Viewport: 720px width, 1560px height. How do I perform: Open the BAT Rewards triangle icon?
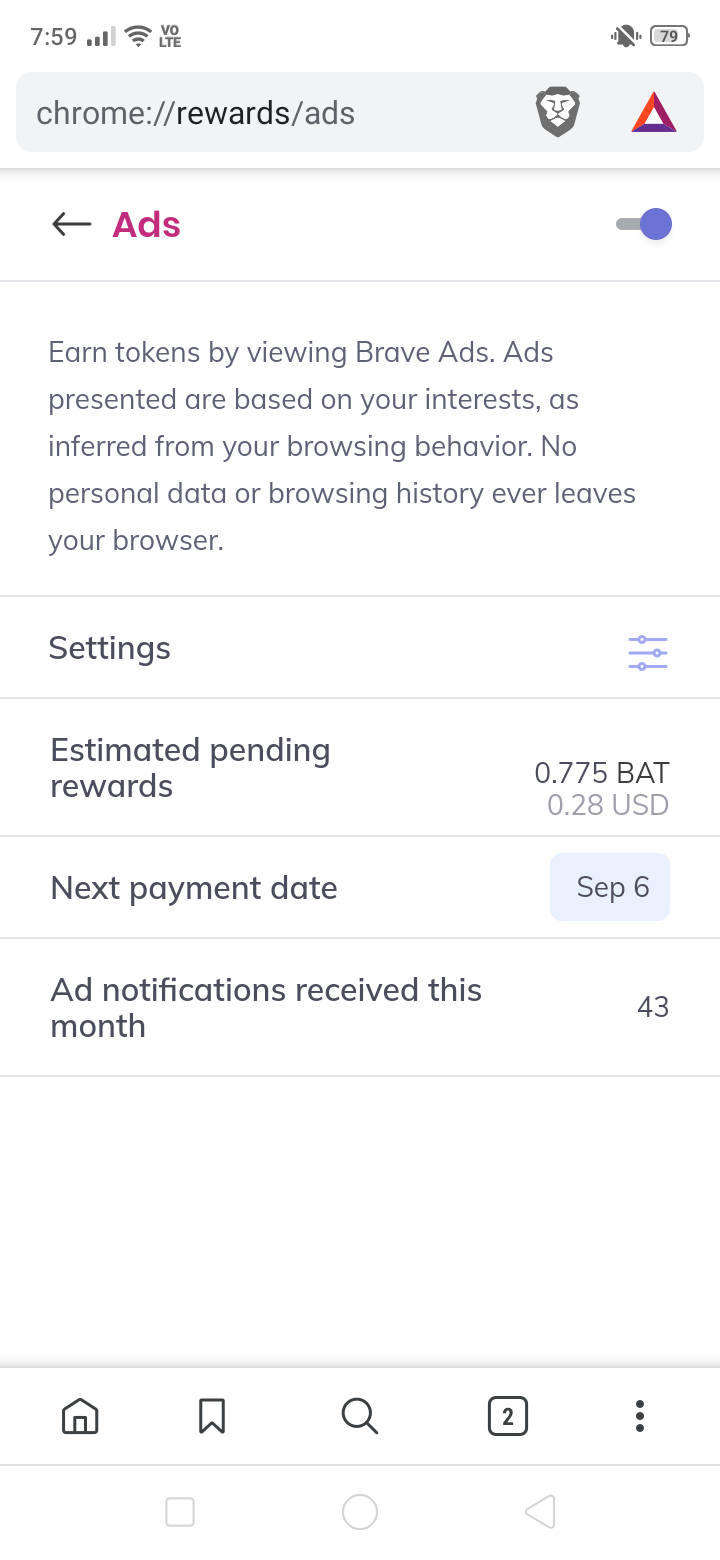point(654,112)
